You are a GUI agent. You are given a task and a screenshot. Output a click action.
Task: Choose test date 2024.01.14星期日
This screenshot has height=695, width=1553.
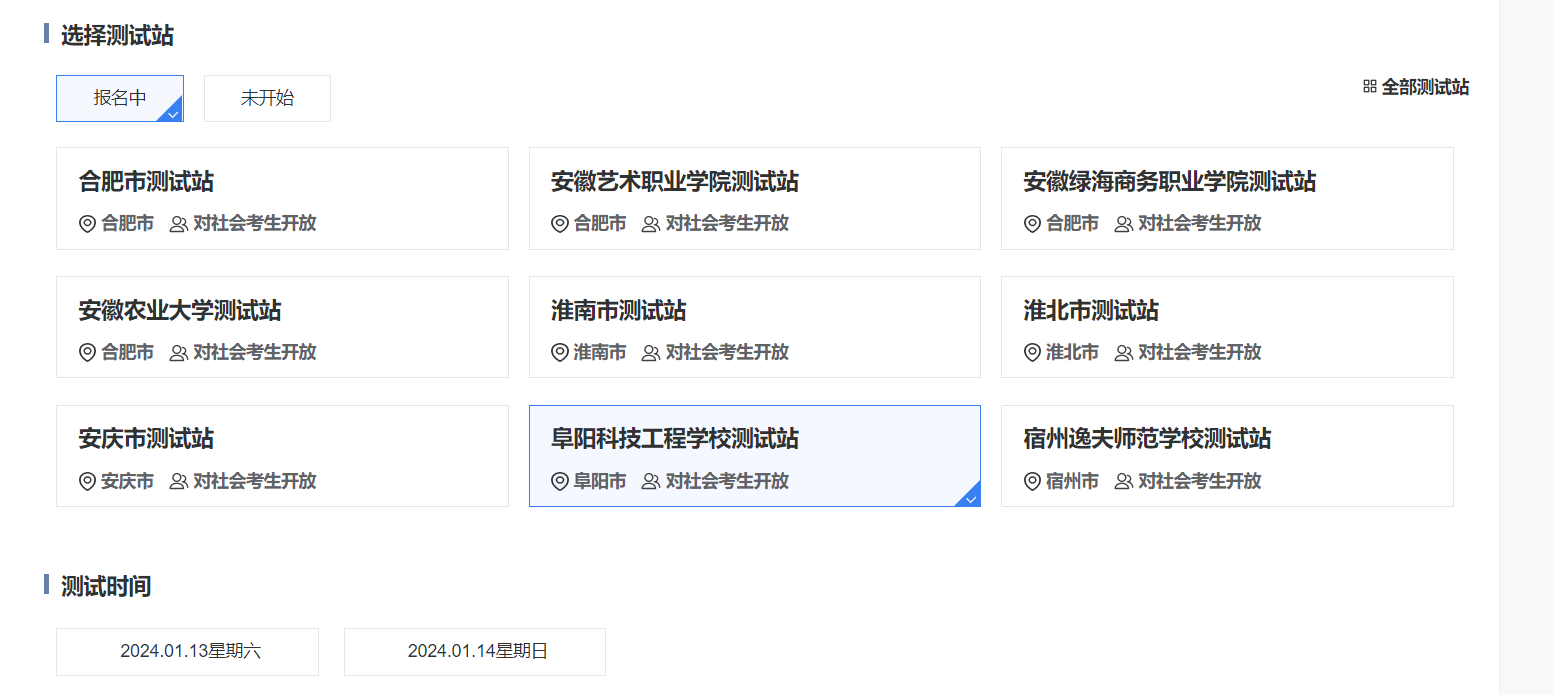coord(475,651)
